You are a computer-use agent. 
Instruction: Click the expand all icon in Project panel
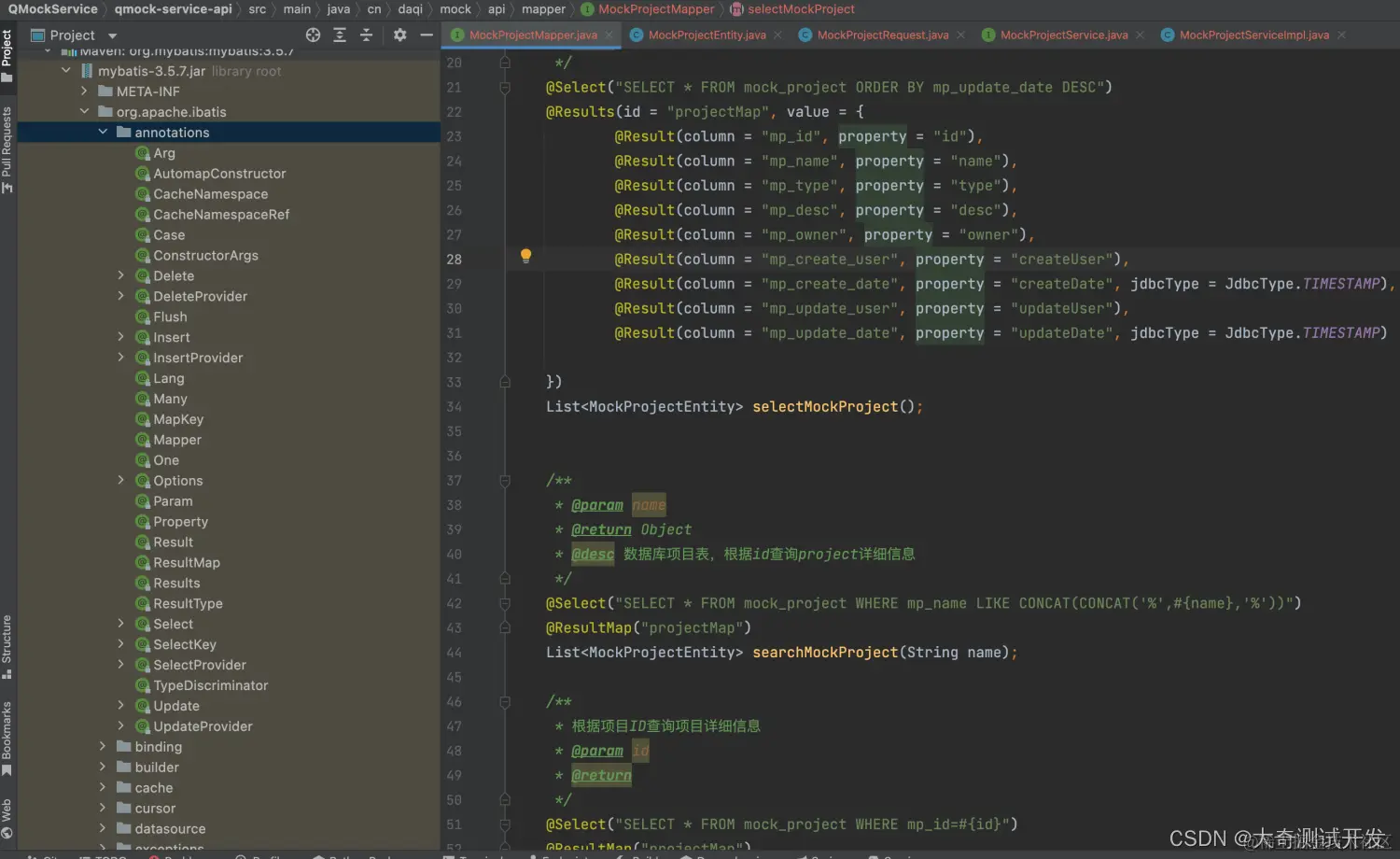point(340,35)
